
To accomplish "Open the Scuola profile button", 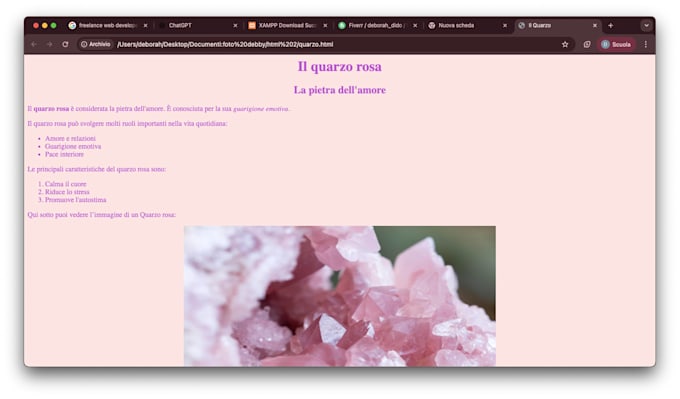I will coord(616,44).
